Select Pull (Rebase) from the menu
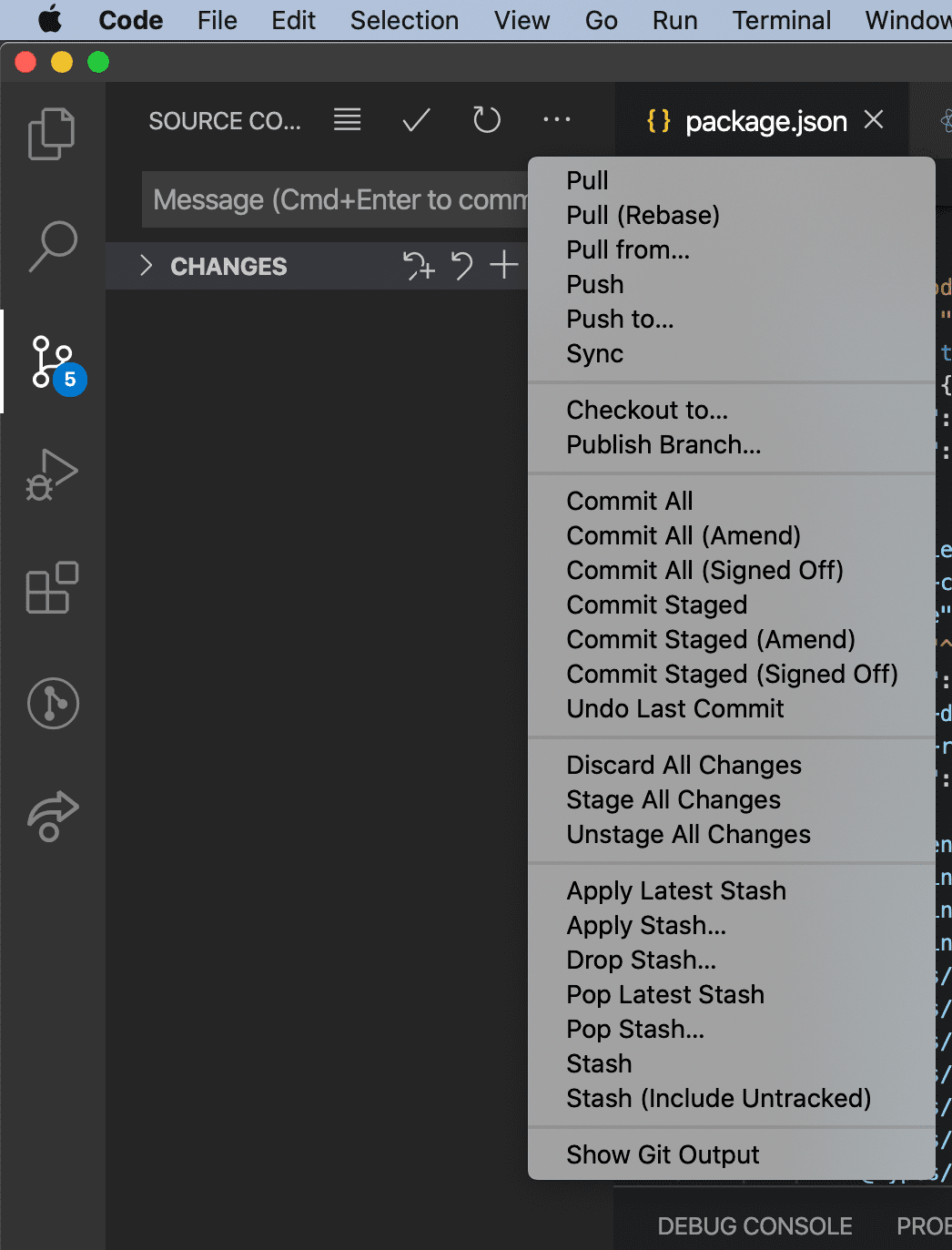Image resolution: width=952 pixels, height=1250 pixels. tap(643, 216)
